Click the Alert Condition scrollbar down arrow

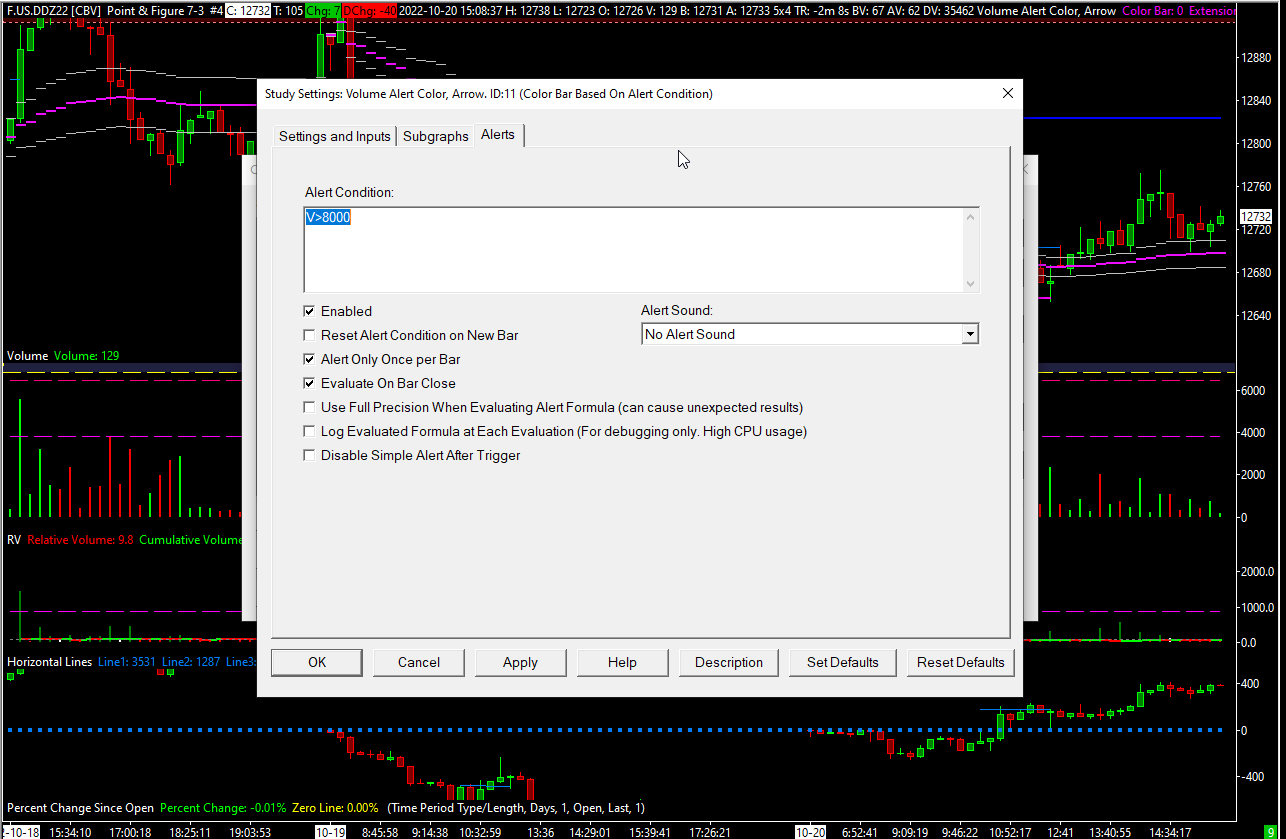click(x=970, y=283)
